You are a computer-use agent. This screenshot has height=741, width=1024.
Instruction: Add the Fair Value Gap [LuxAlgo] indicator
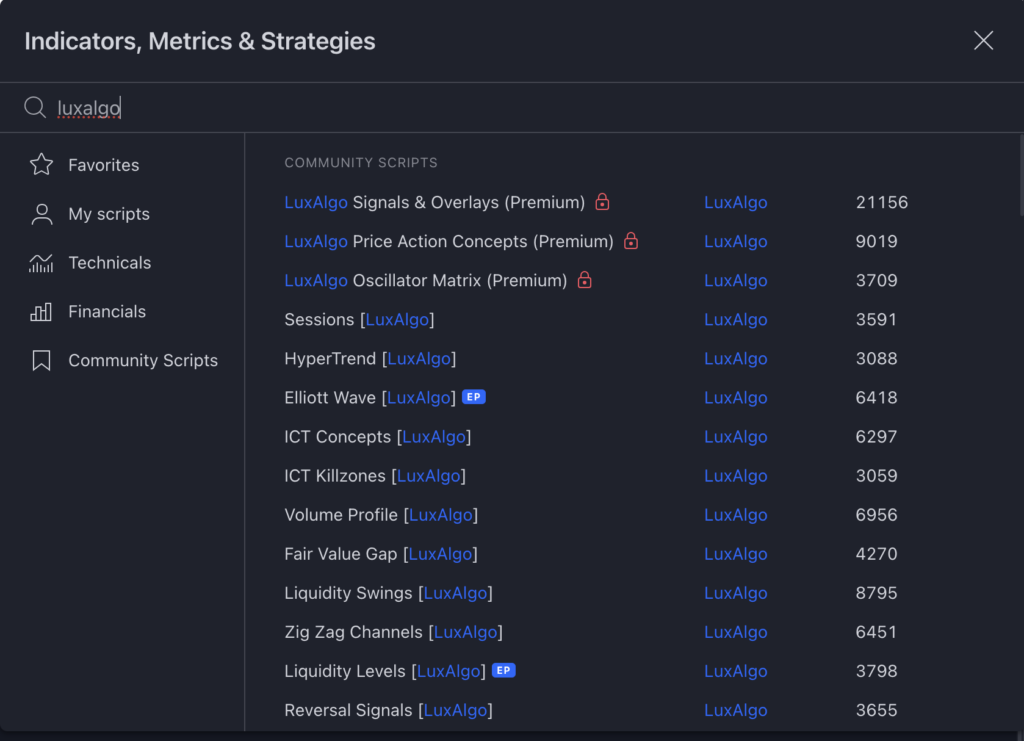[381, 554]
